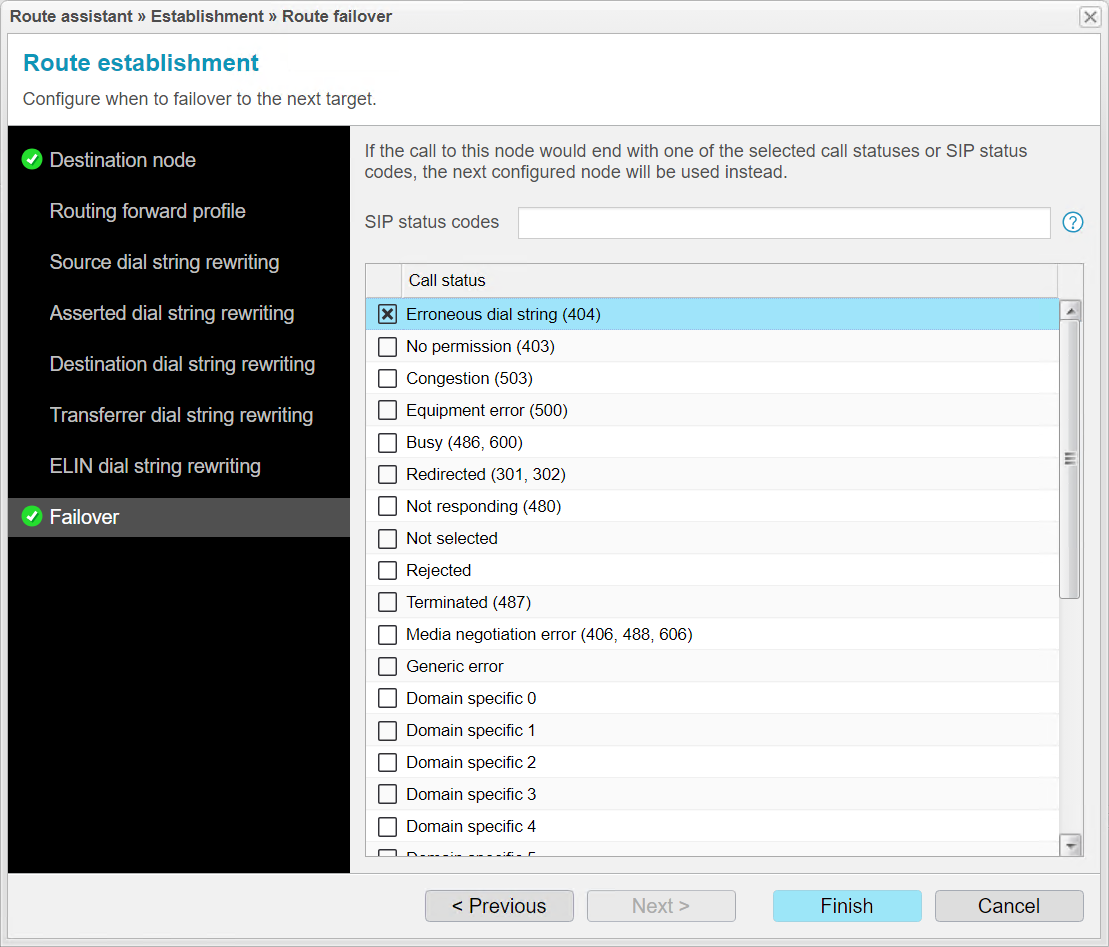Select Asserted dial string rewriting step

pos(179,313)
